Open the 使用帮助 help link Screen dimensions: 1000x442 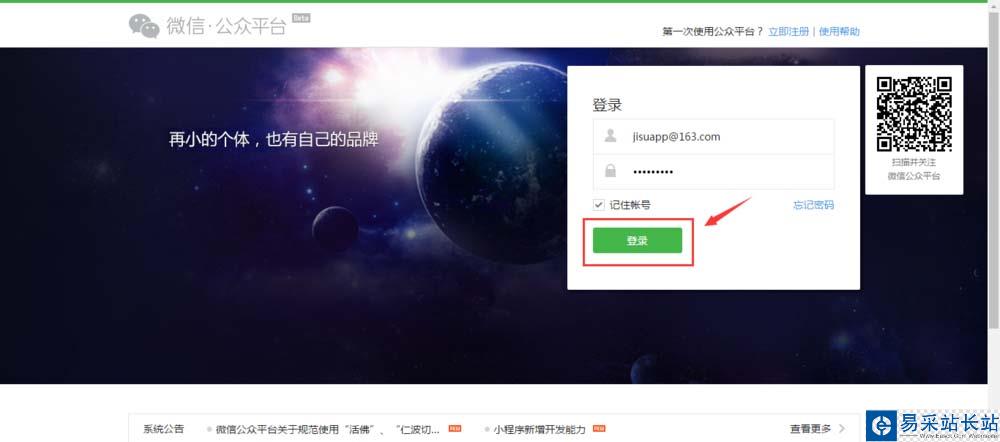click(839, 31)
